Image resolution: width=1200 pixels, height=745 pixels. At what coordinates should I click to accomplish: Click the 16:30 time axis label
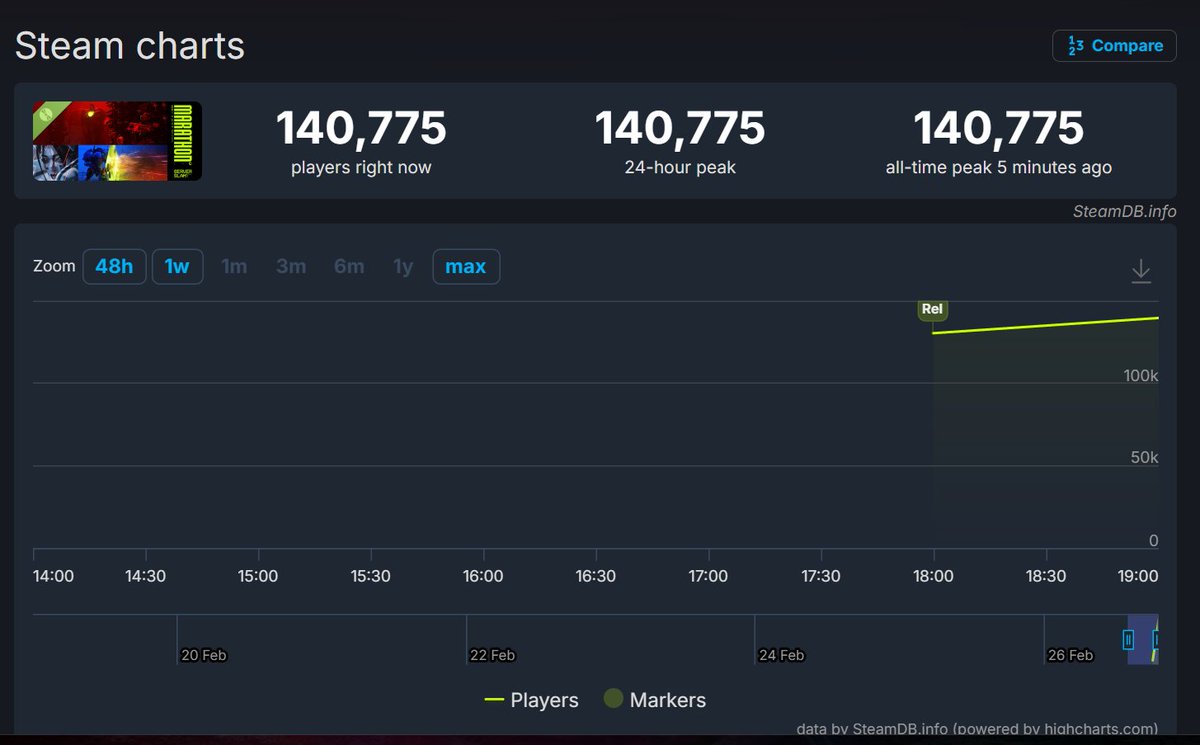click(596, 577)
